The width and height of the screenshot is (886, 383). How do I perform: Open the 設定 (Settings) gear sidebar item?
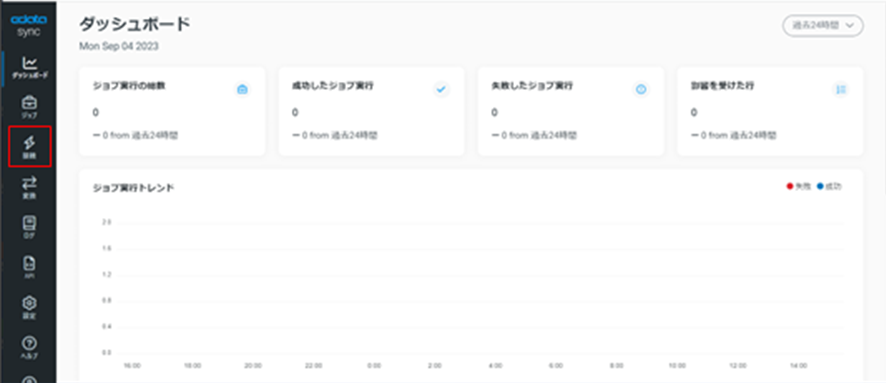pyautogui.click(x=30, y=308)
